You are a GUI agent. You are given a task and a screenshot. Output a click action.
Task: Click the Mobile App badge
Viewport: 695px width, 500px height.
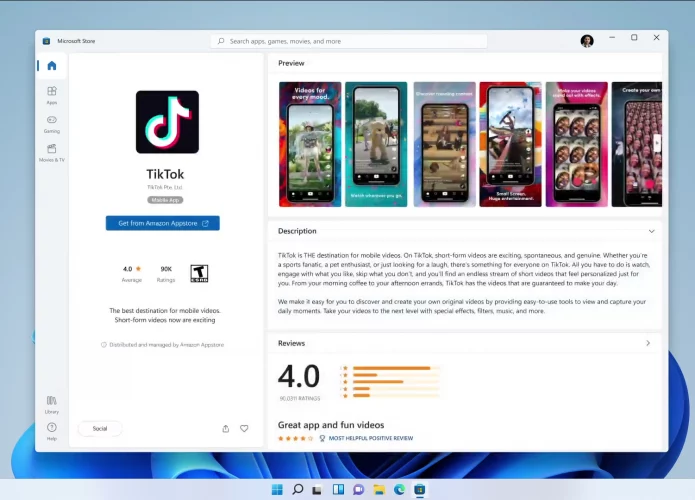click(x=165, y=200)
